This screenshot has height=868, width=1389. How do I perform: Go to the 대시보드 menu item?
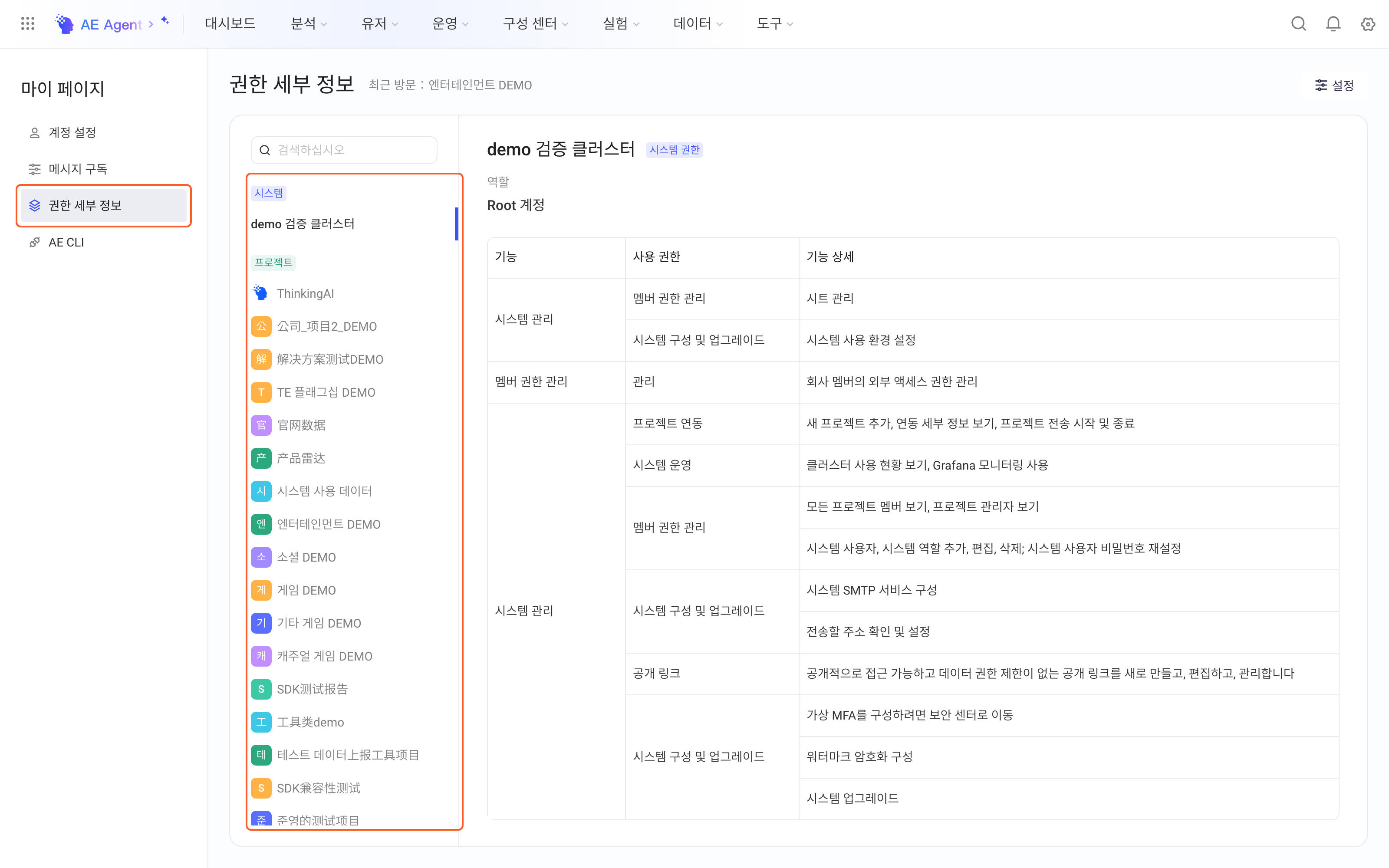click(x=230, y=23)
